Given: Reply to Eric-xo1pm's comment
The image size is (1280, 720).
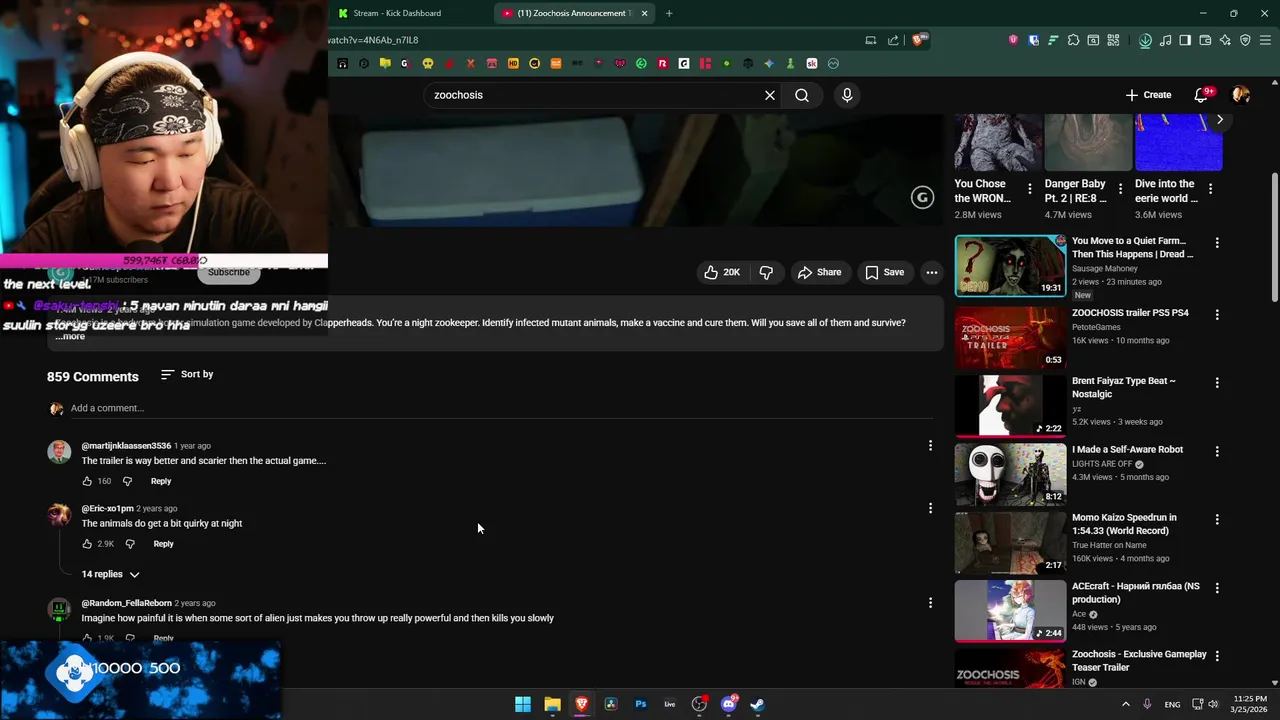Looking at the screenshot, I should coord(164,544).
